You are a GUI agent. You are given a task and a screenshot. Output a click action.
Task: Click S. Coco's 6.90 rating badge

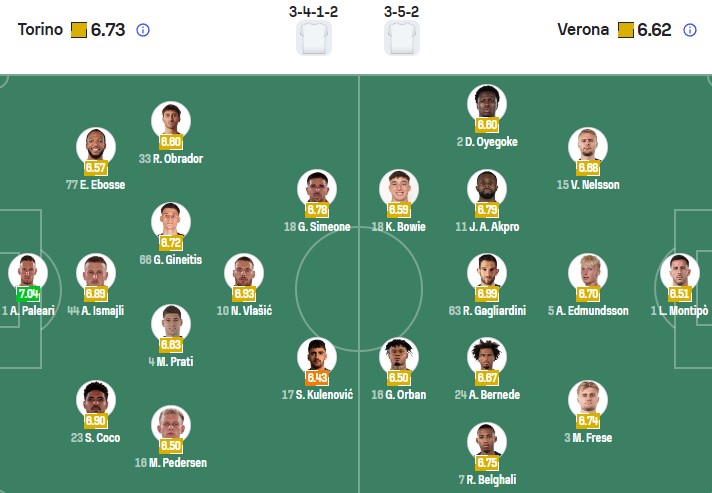(x=96, y=419)
